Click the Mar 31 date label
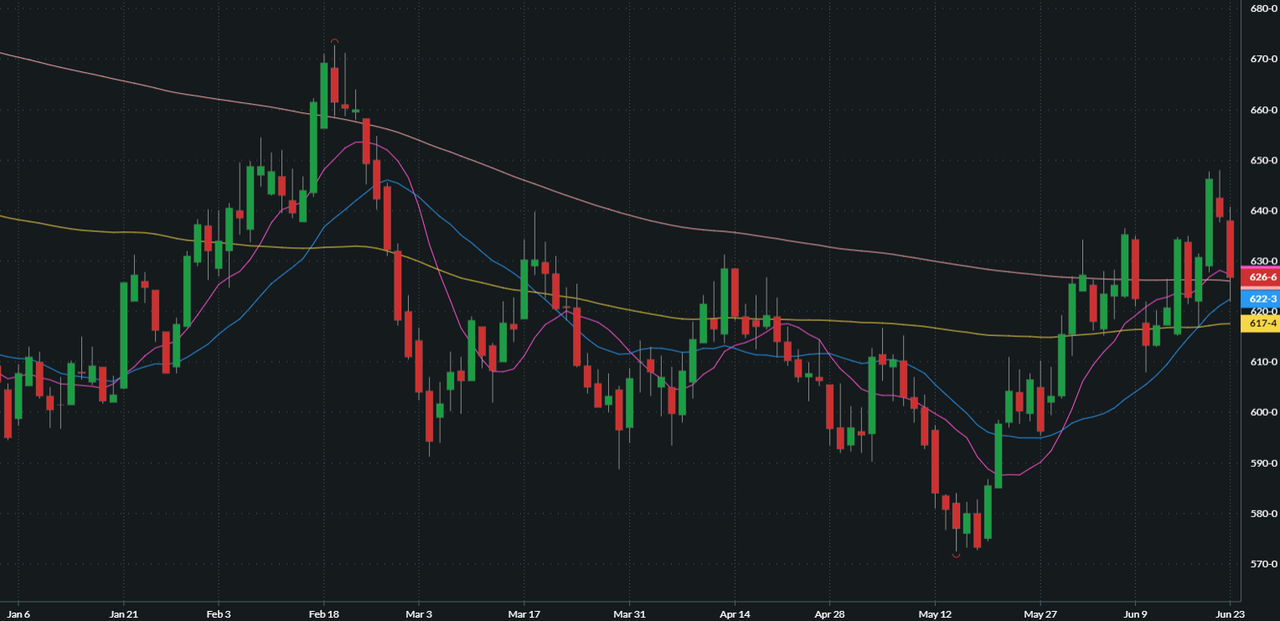1280x621 pixels. click(x=628, y=613)
